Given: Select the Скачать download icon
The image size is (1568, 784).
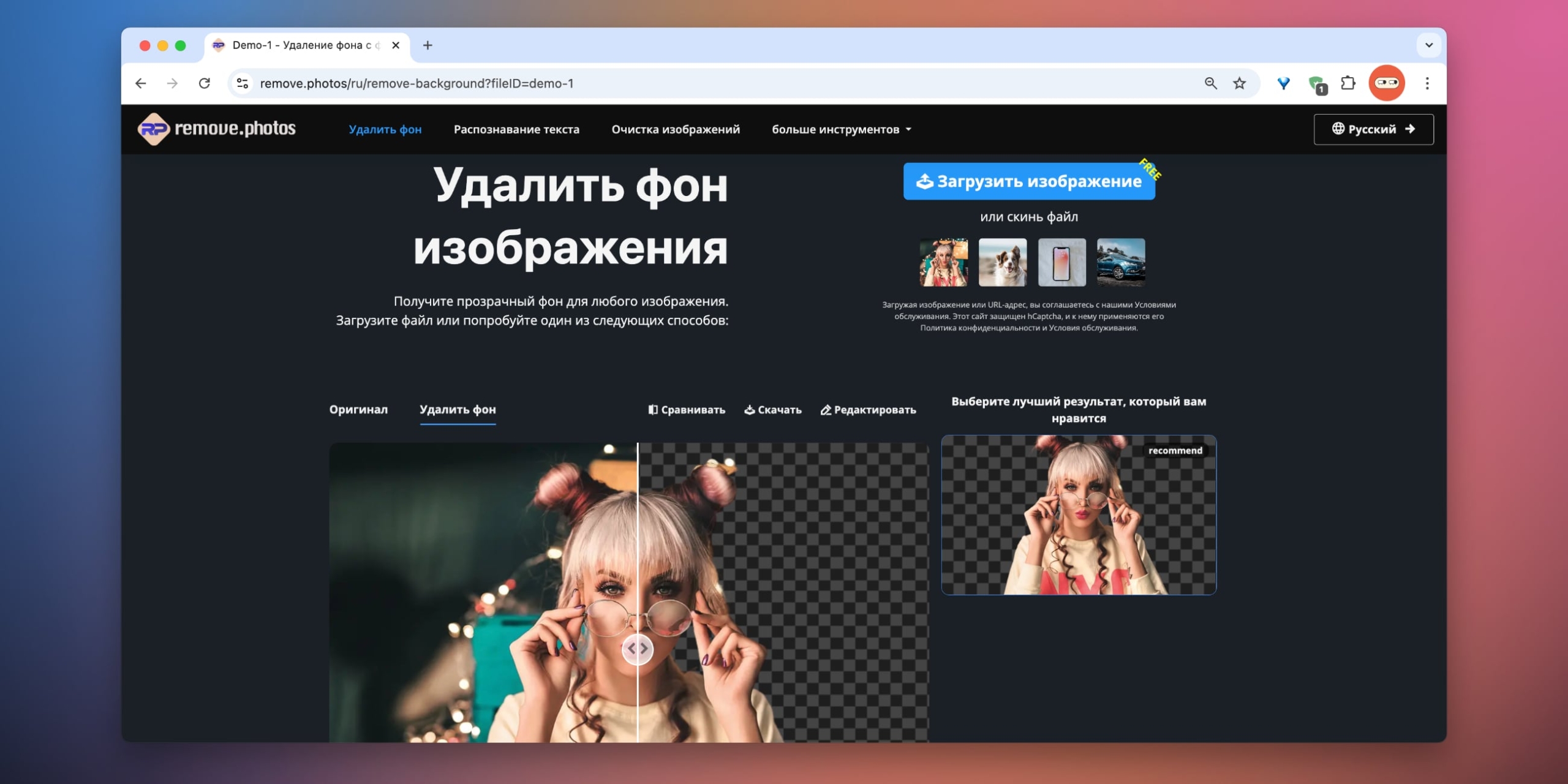Looking at the screenshot, I should pyautogui.click(x=750, y=410).
